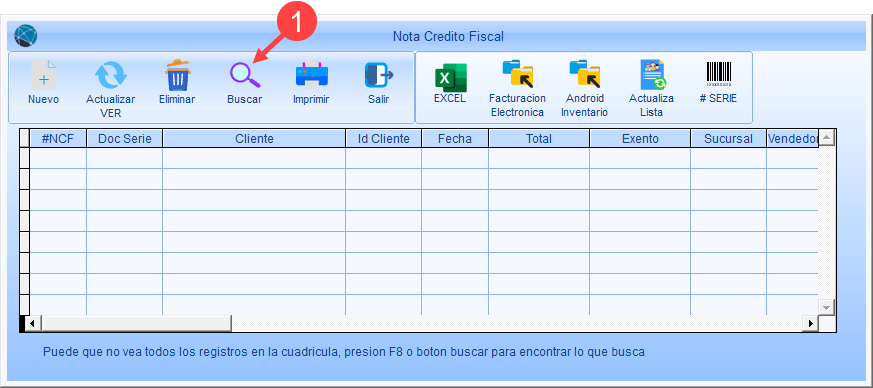Click the grid's top-left select-all corner

[24, 139]
